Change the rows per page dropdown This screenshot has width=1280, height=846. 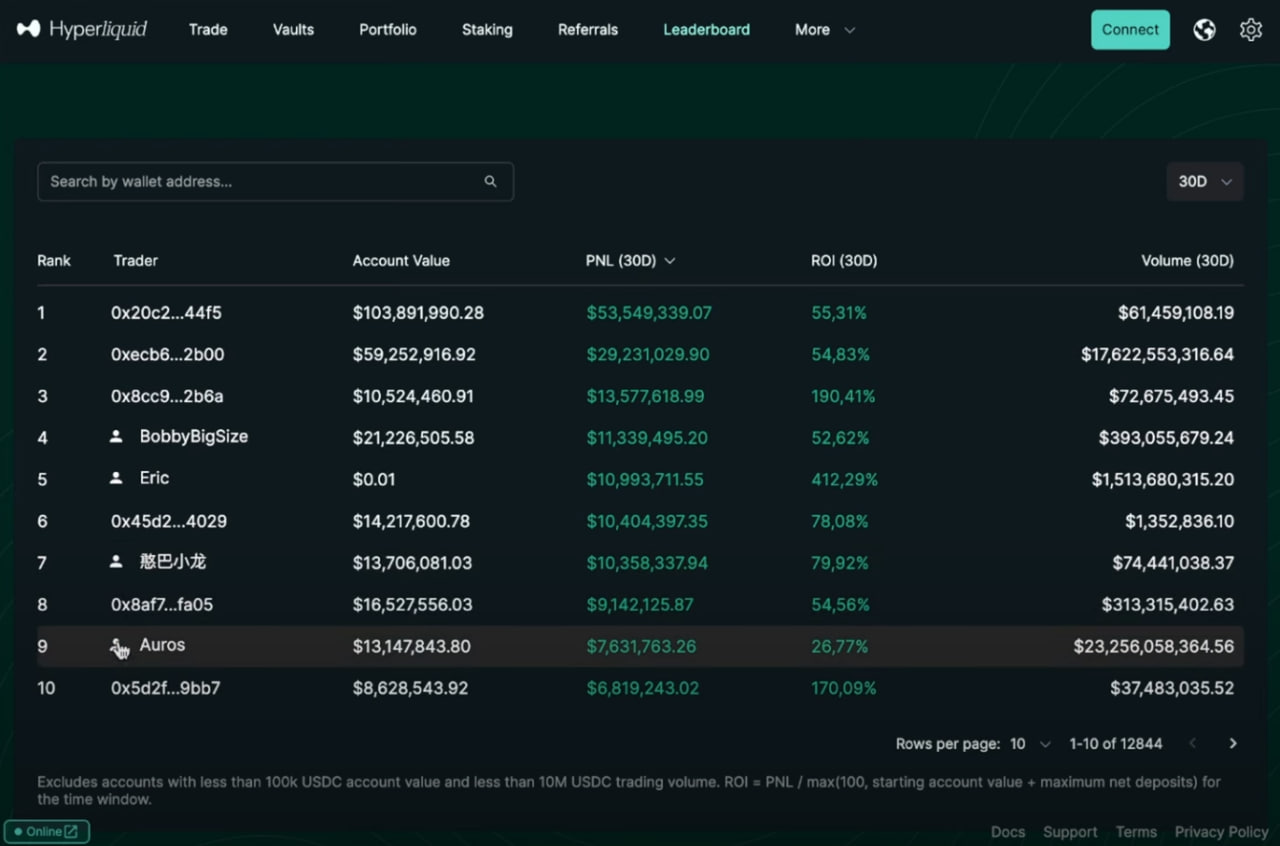pyautogui.click(x=1029, y=743)
